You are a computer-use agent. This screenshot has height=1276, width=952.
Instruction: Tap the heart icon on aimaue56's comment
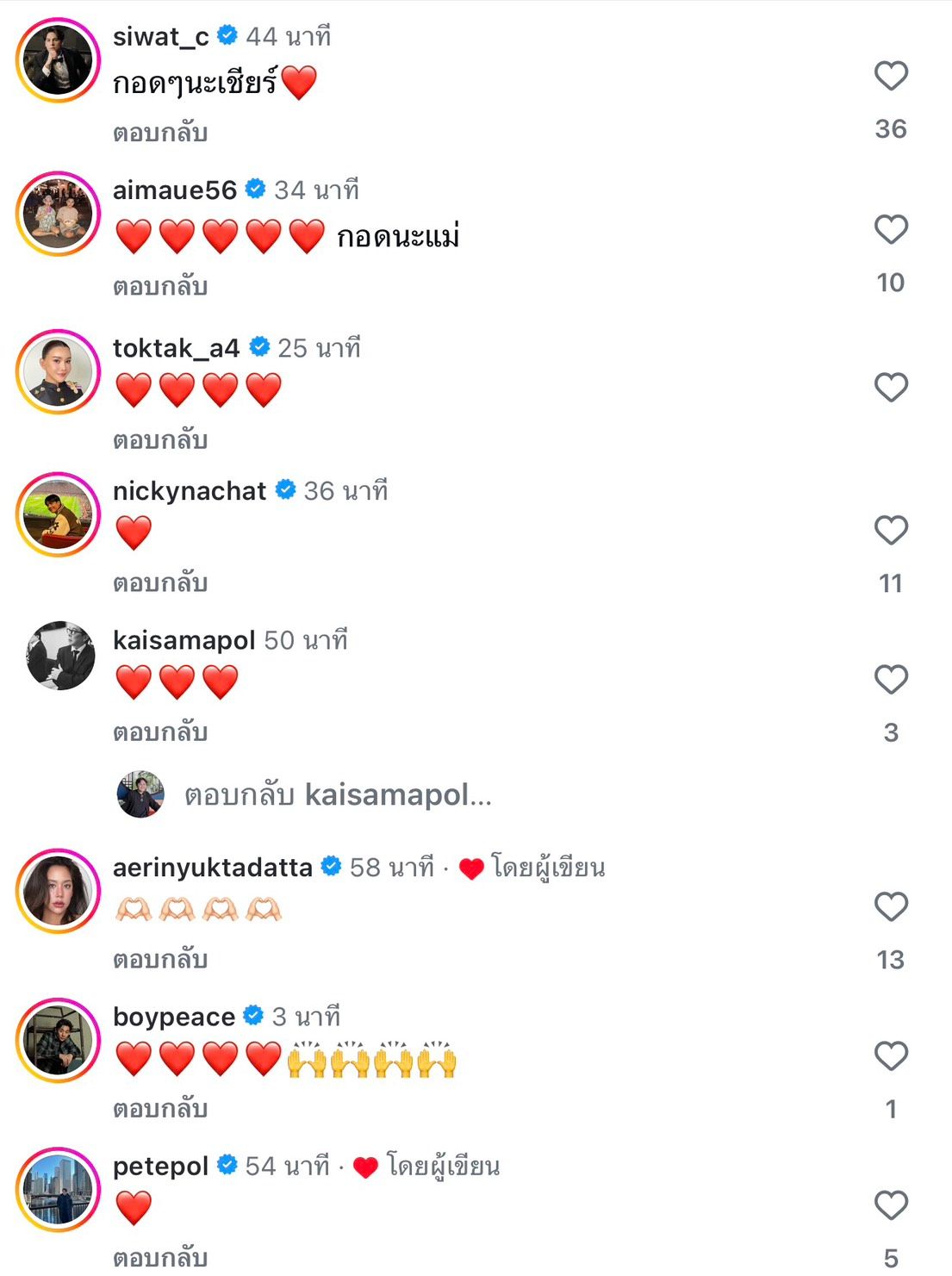[891, 229]
